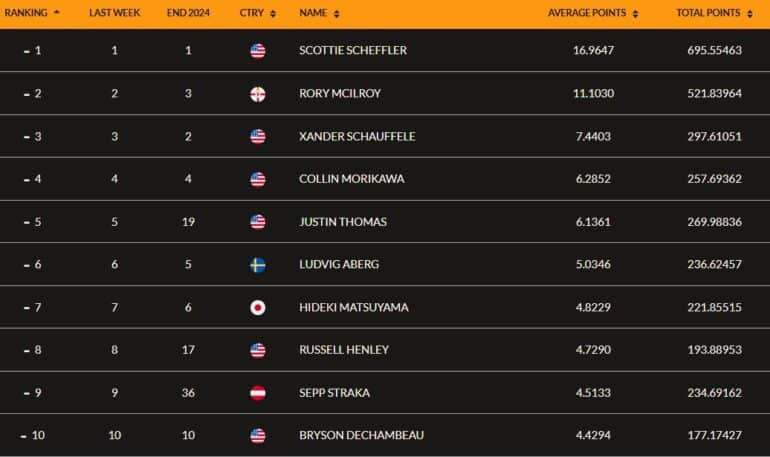Image resolution: width=770 pixels, height=457 pixels.
Task: Open Xander Schauffele player name
Action: (357, 136)
